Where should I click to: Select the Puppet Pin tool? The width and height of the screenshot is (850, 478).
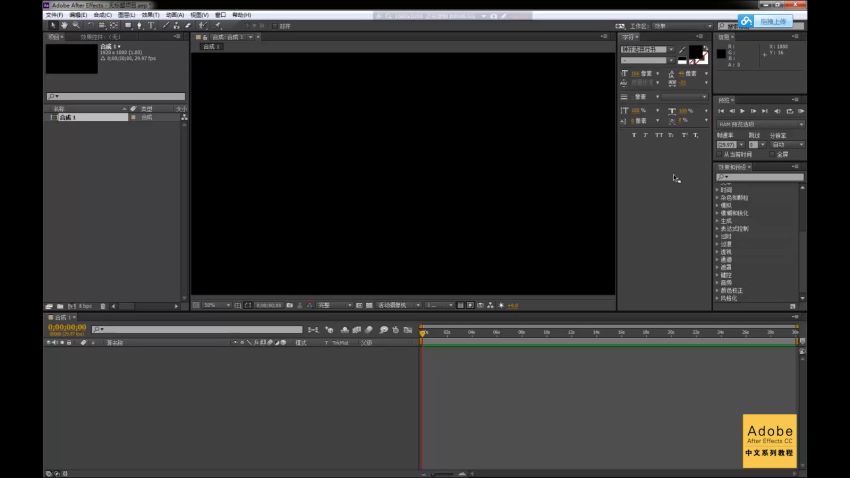[217, 25]
